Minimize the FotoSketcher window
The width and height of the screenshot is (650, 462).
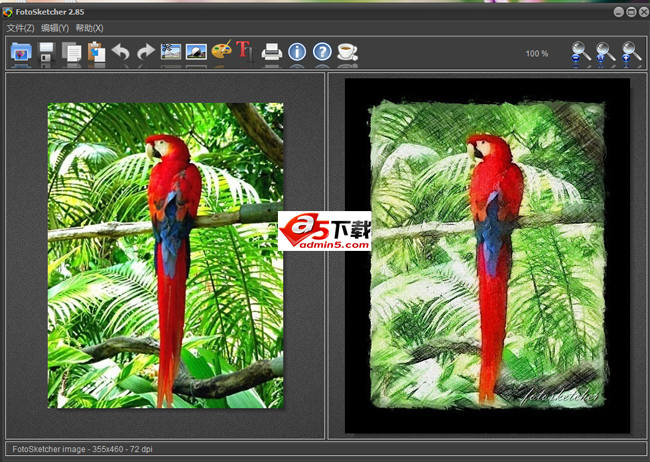[618, 12]
